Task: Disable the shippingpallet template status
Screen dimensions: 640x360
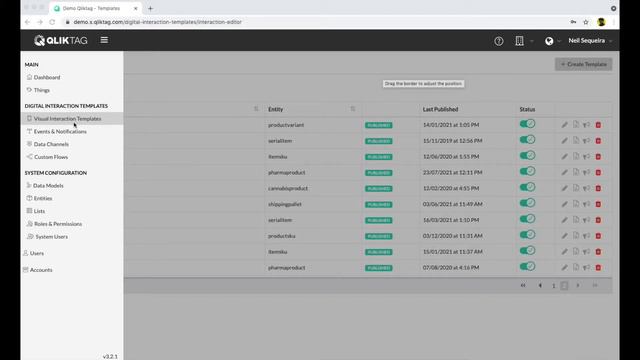Action: pos(527,203)
